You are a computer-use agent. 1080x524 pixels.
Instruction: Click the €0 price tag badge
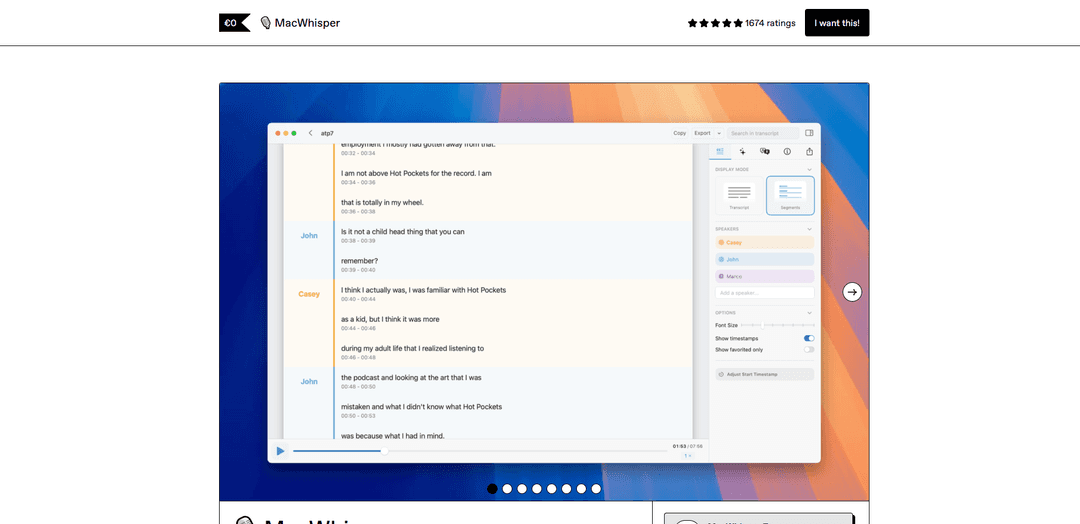(x=234, y=23)
